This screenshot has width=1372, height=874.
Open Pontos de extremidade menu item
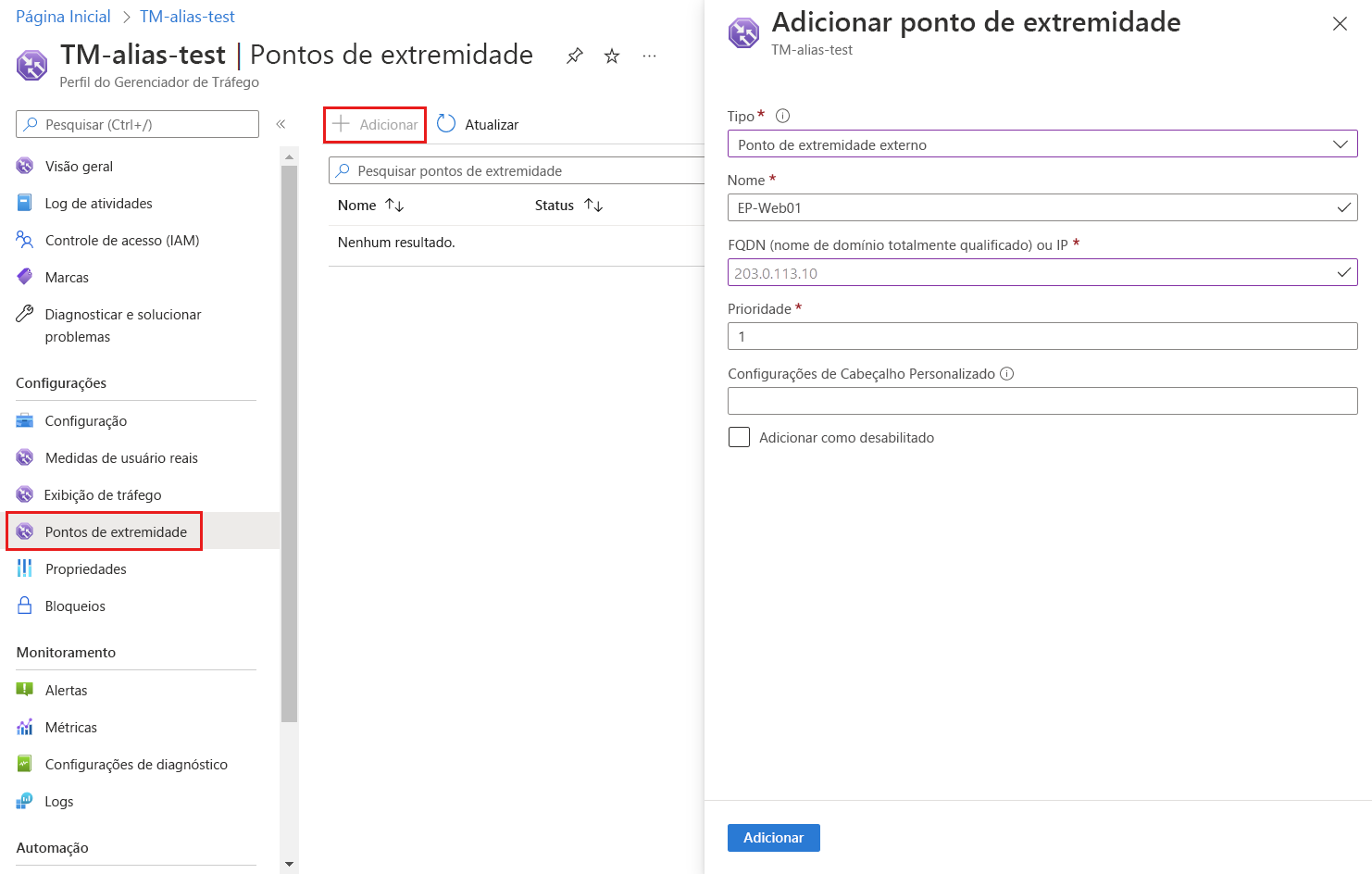click(x=116, y=531)
